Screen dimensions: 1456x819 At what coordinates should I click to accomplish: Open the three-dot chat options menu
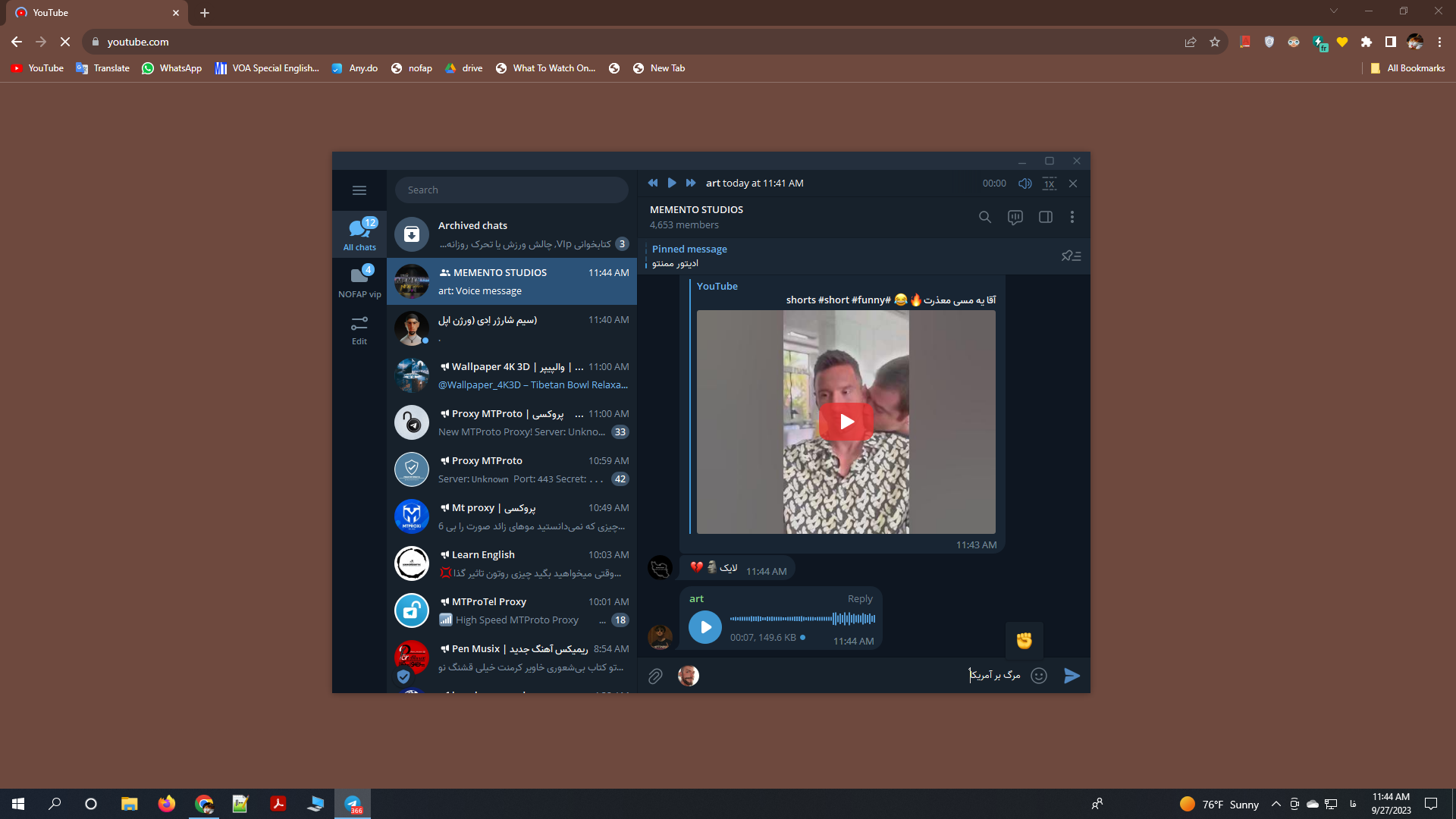tap(1072, 217)
